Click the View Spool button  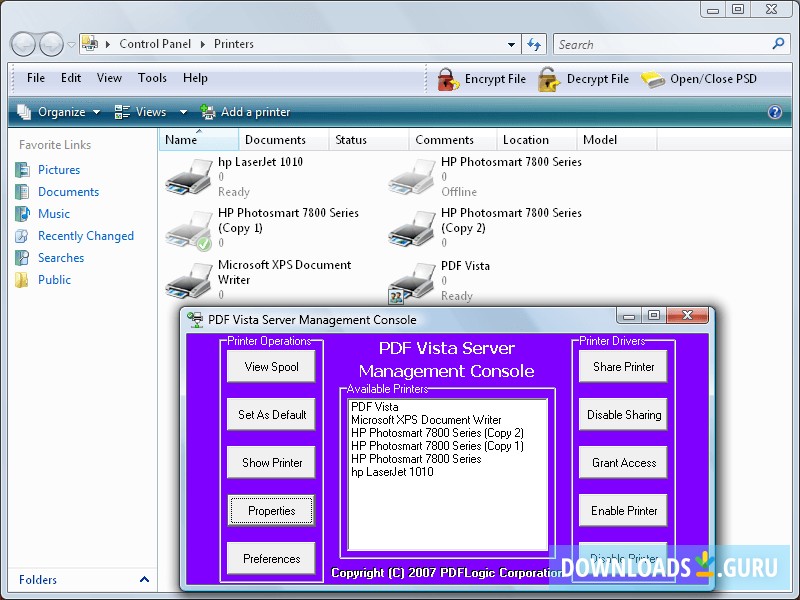271,366
